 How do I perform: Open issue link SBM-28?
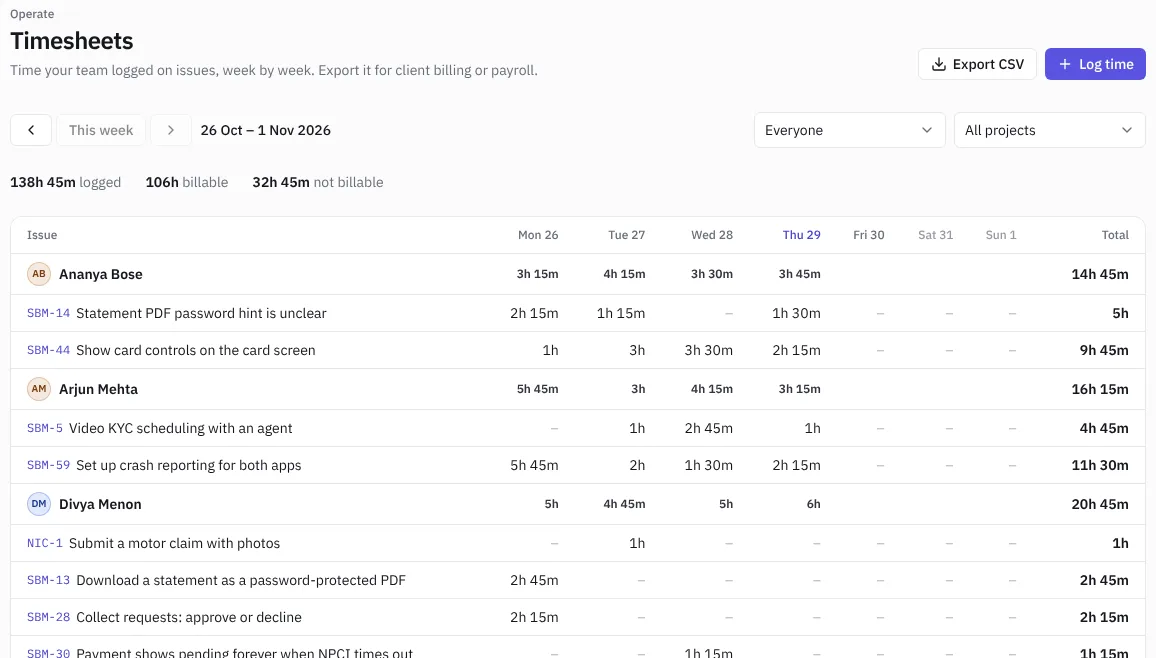pos(49,617)
